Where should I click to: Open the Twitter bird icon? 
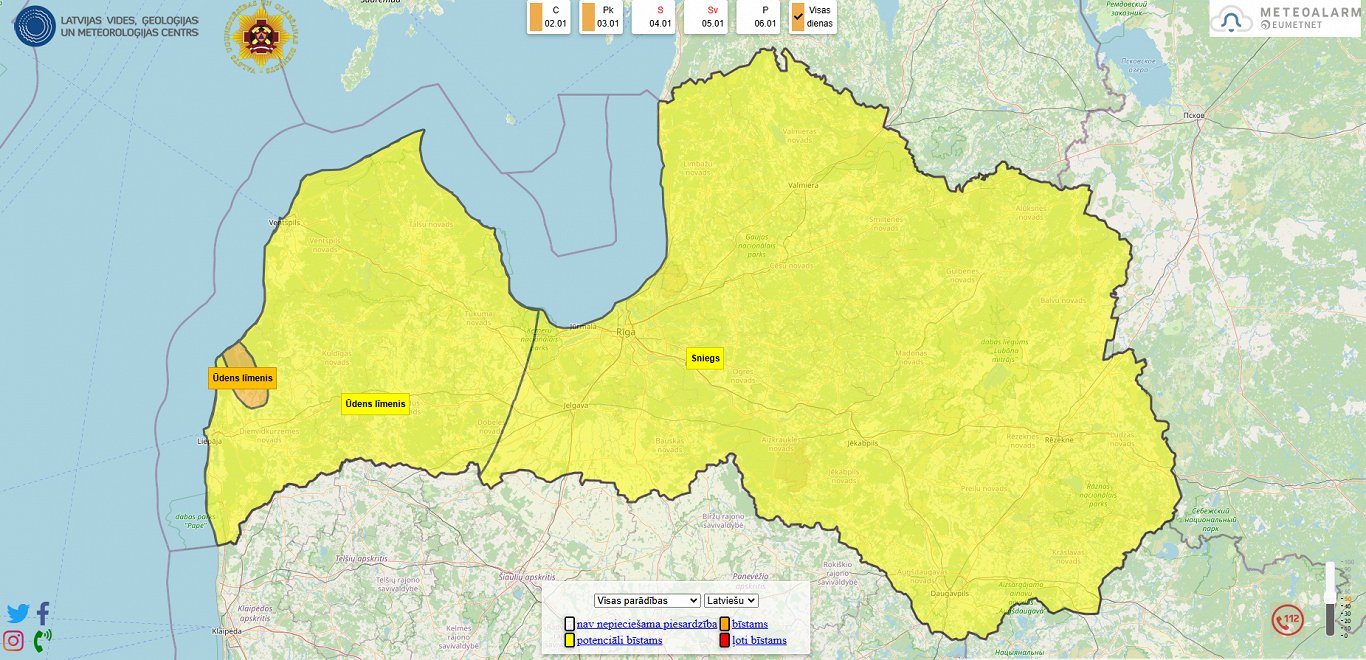coord(17,614)
